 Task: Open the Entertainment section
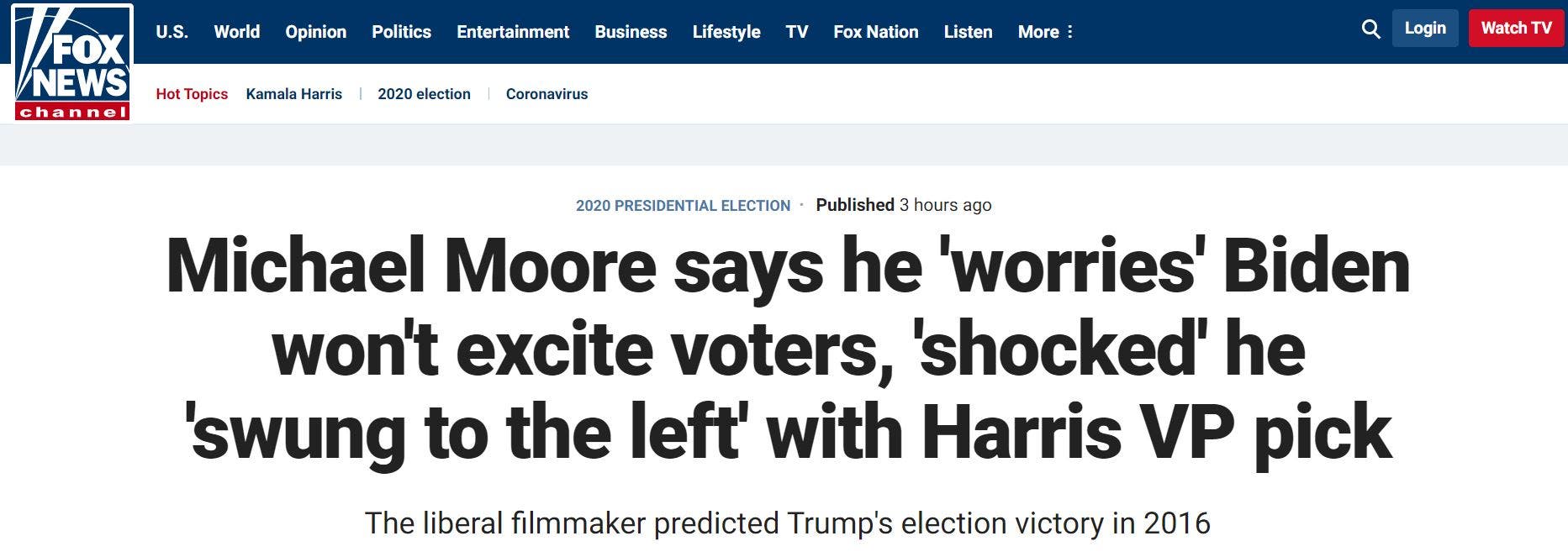[513, 32]
